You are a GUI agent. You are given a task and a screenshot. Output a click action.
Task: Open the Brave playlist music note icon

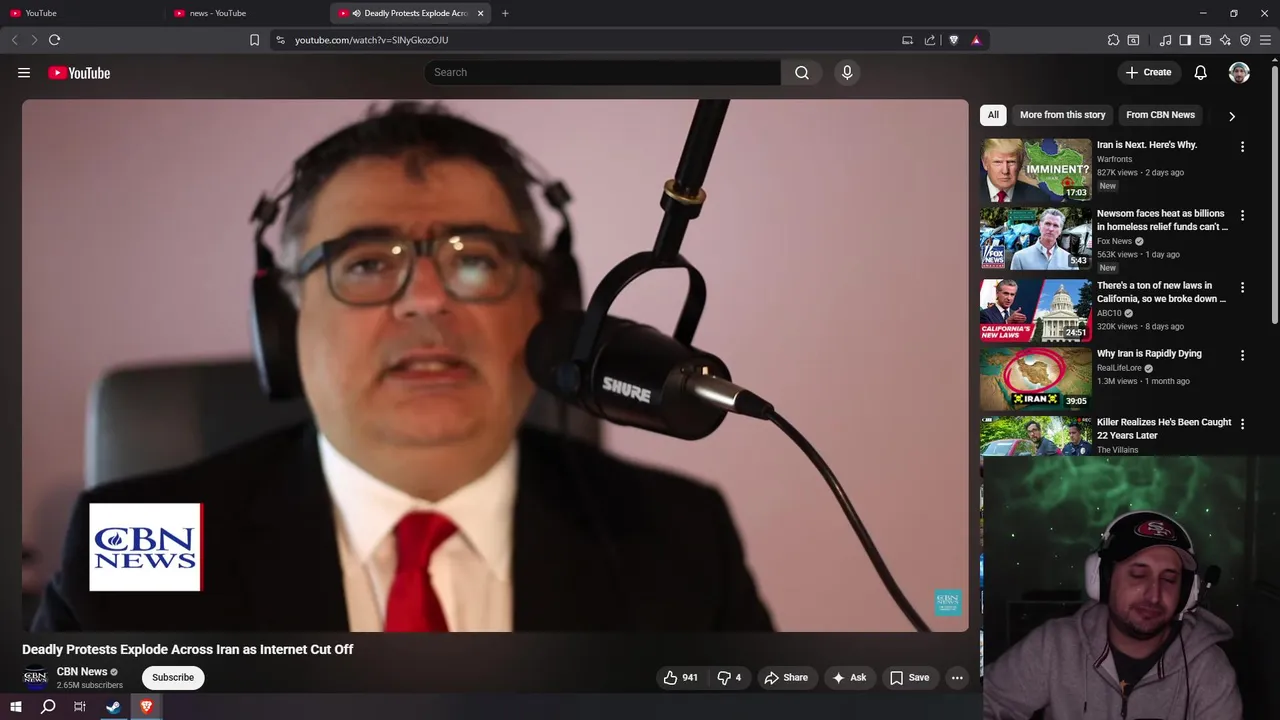[1165, 40]
